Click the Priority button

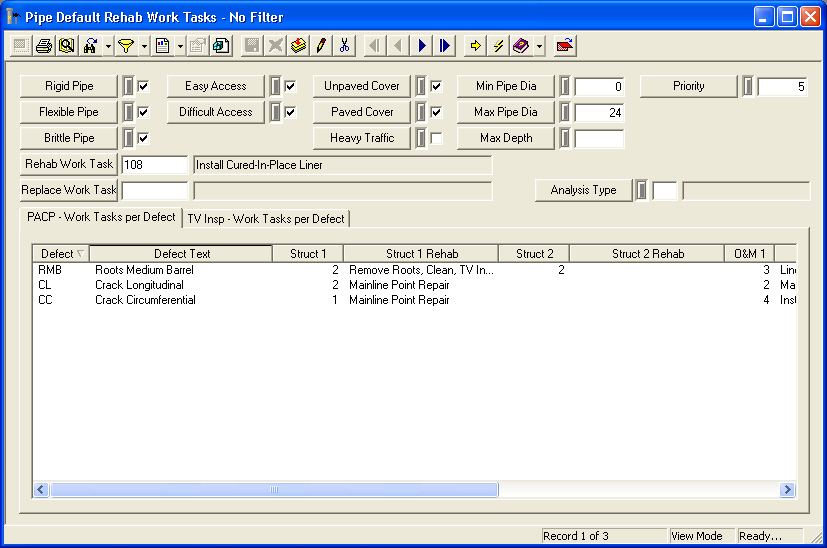coord(688,86)
